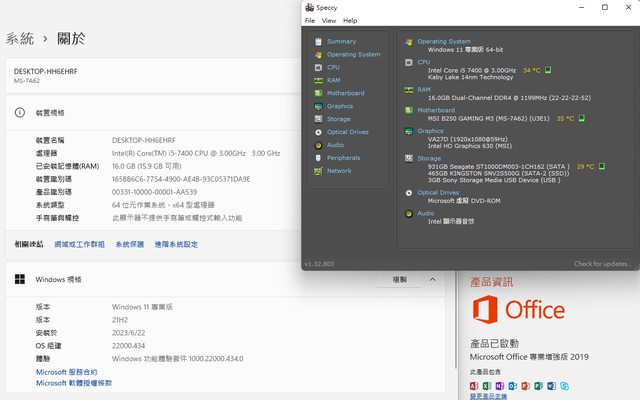
Task: Click the 複製 button in Windows 規格
Action: pyautogui.click(x=399, y=280)
